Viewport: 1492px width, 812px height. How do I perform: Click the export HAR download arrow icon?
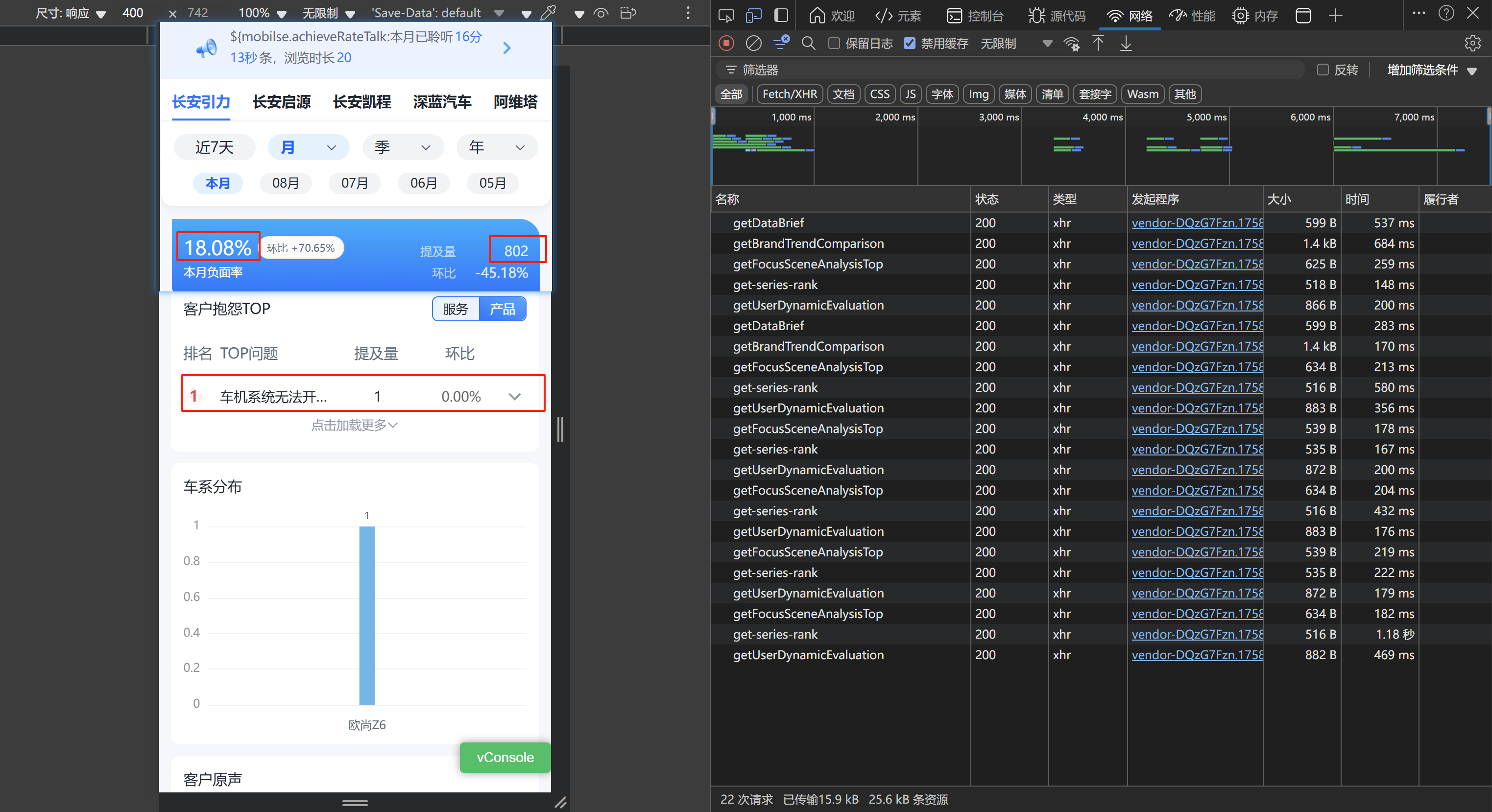coord(1126,44)
